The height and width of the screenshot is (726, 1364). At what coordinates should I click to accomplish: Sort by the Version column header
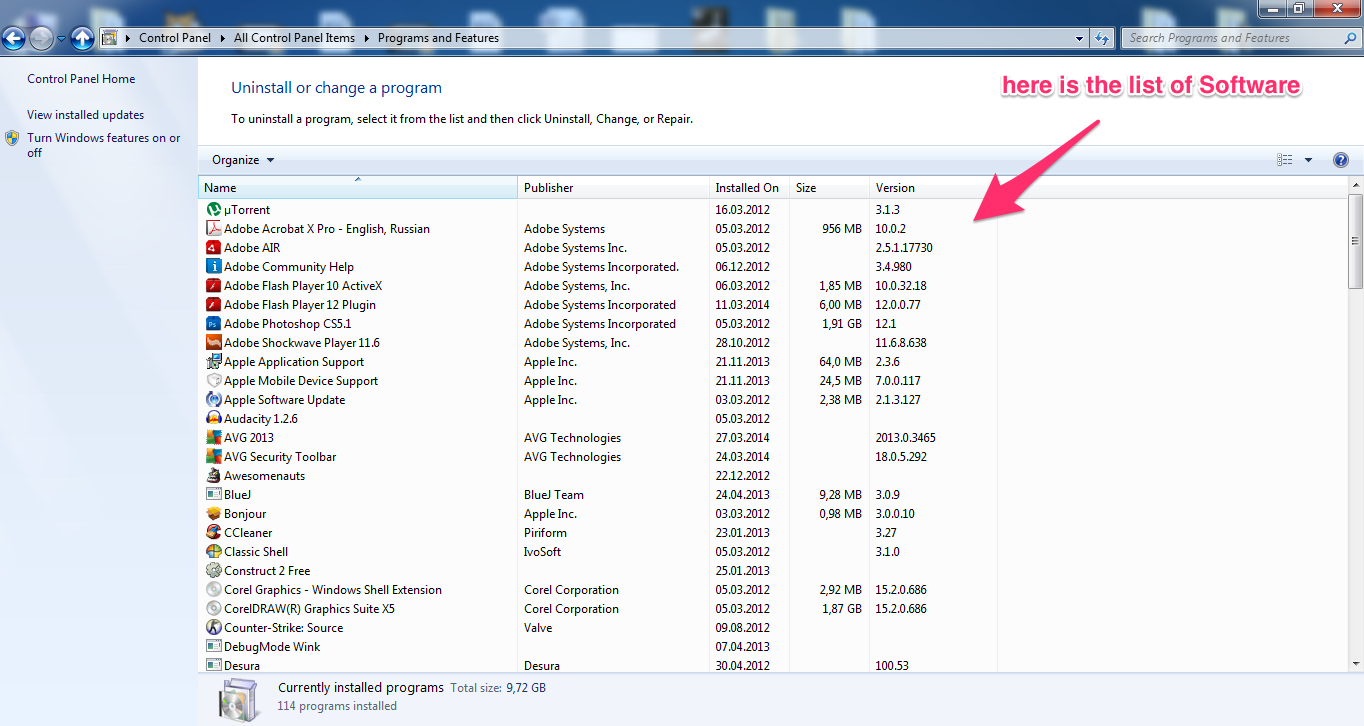(x=933, y=187)
